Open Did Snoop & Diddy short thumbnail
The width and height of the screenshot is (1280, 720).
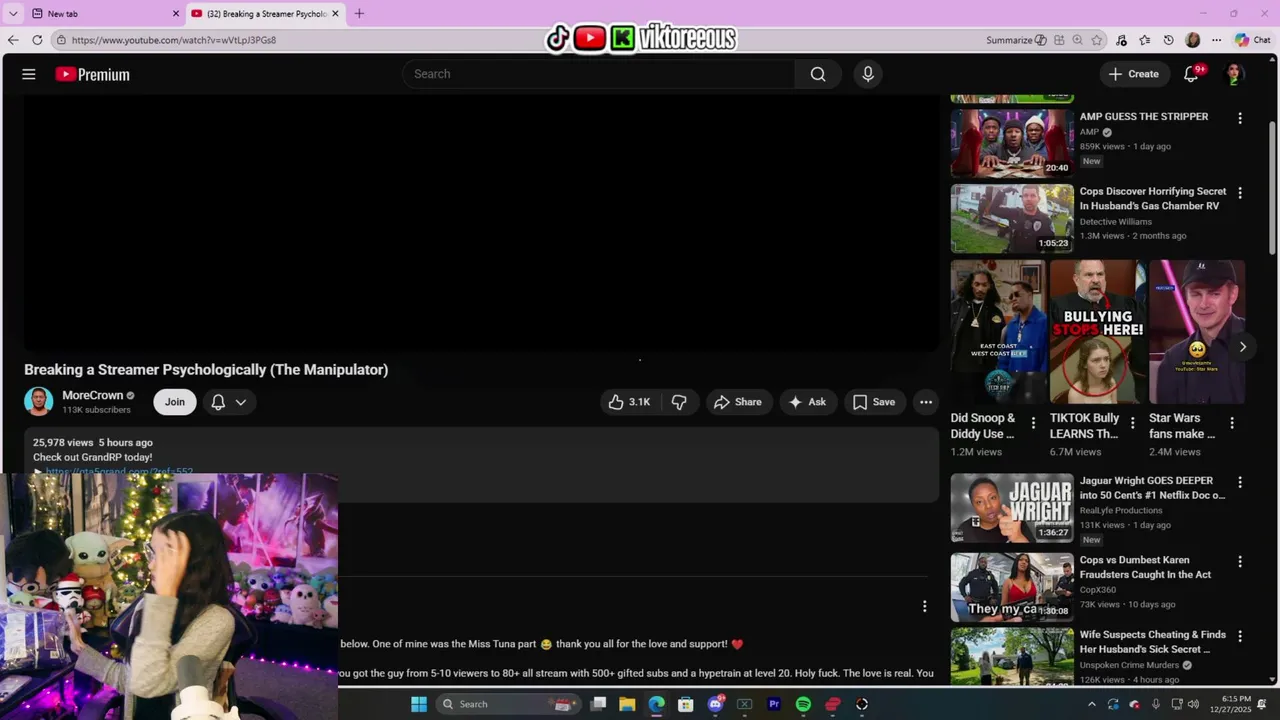coord(999,332)
